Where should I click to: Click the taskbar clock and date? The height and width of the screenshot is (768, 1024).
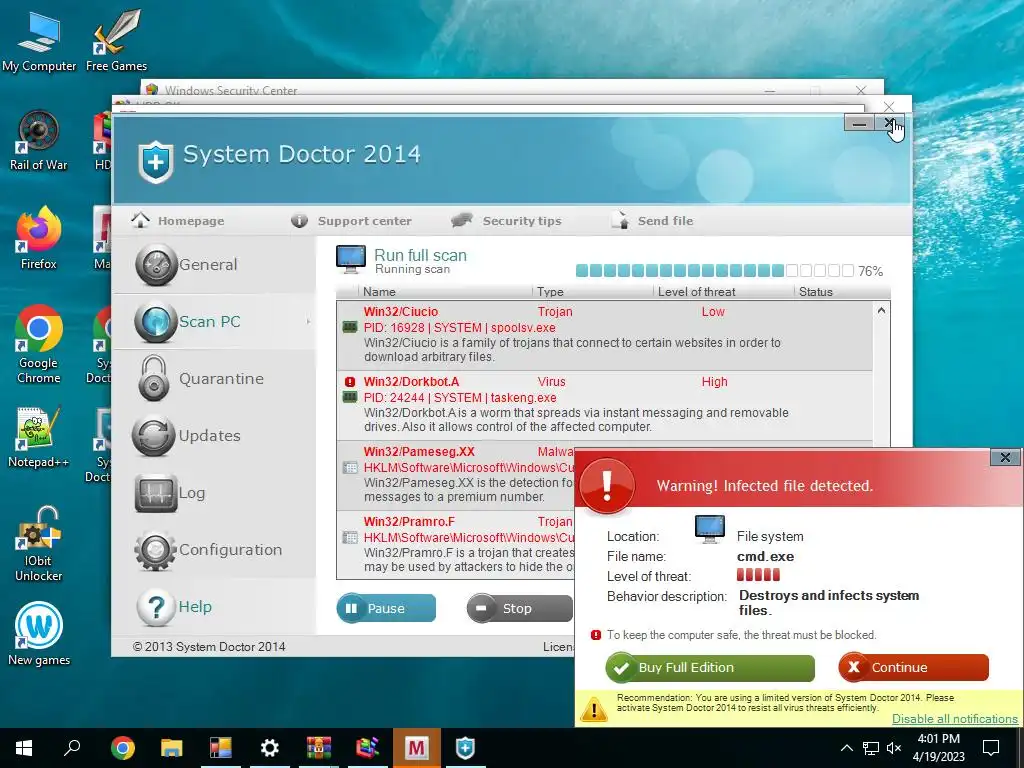[x=938, y=748]
